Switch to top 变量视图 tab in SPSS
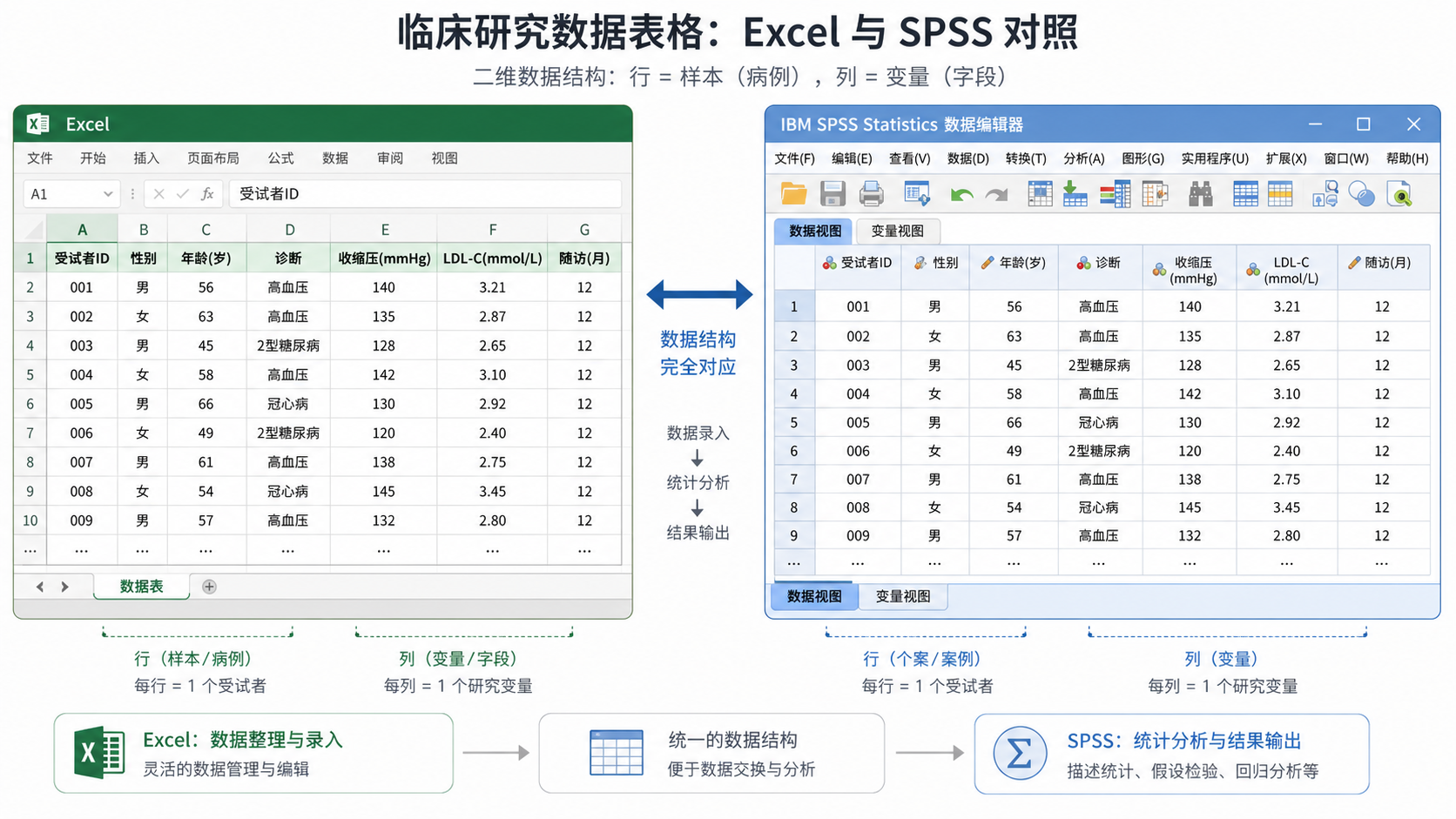Viewport: 1456px width, 819px height. [x=897, y=231]
